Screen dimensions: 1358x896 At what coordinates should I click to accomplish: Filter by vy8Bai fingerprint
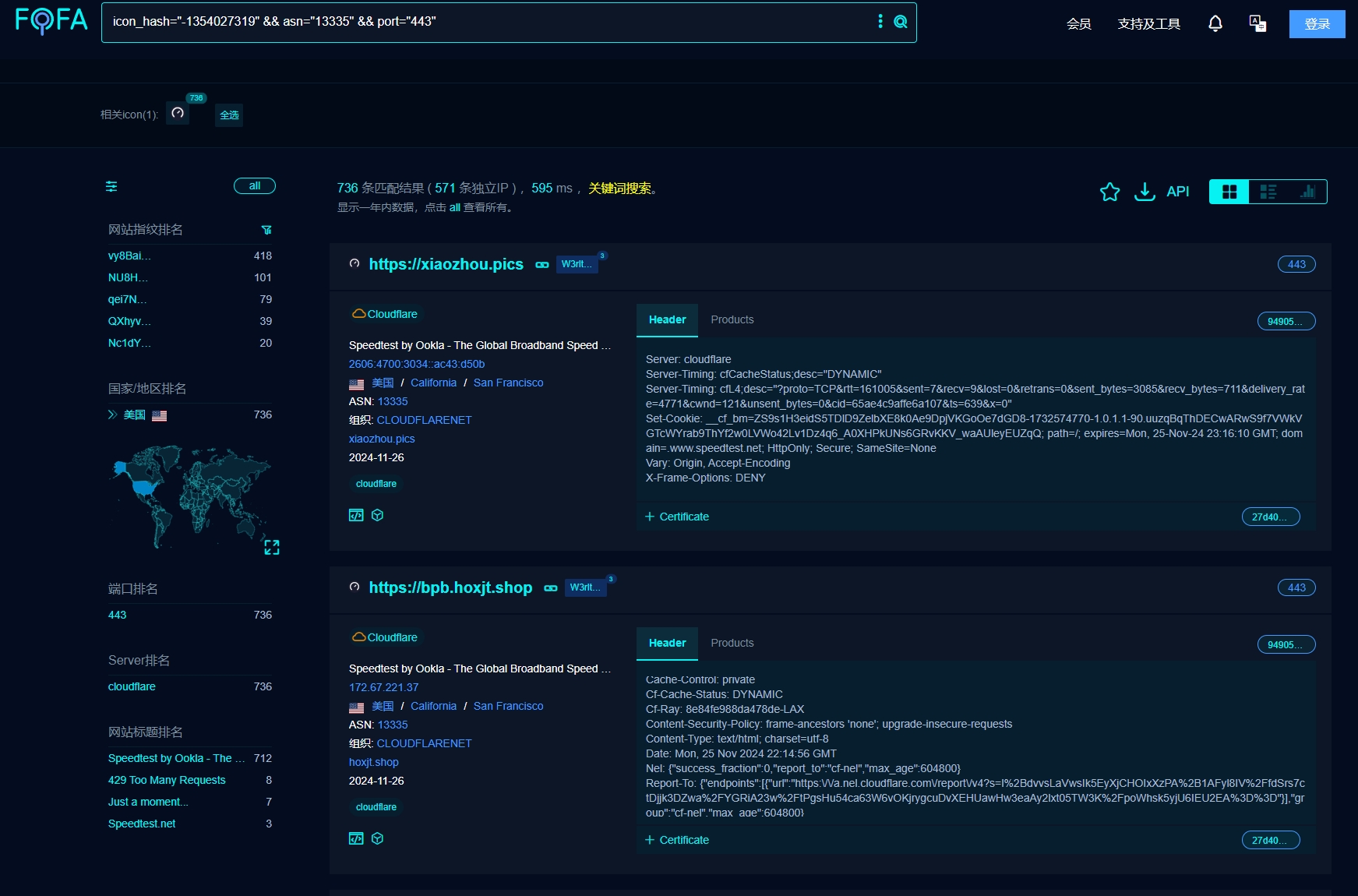129,256
